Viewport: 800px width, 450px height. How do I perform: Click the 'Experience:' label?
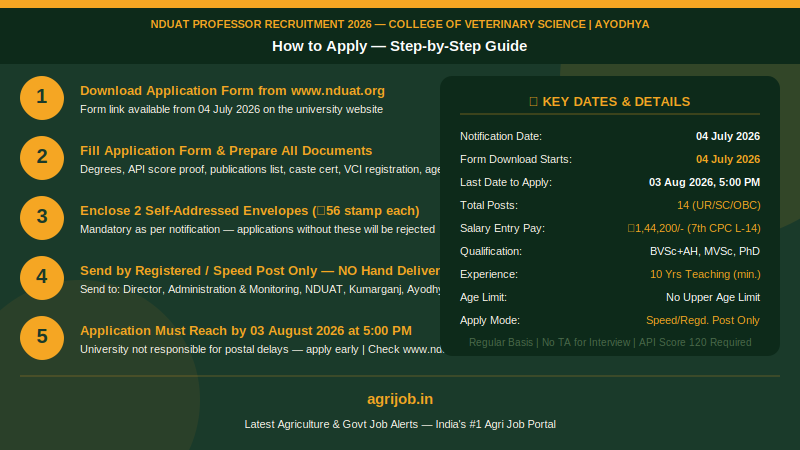click(489, 274)
